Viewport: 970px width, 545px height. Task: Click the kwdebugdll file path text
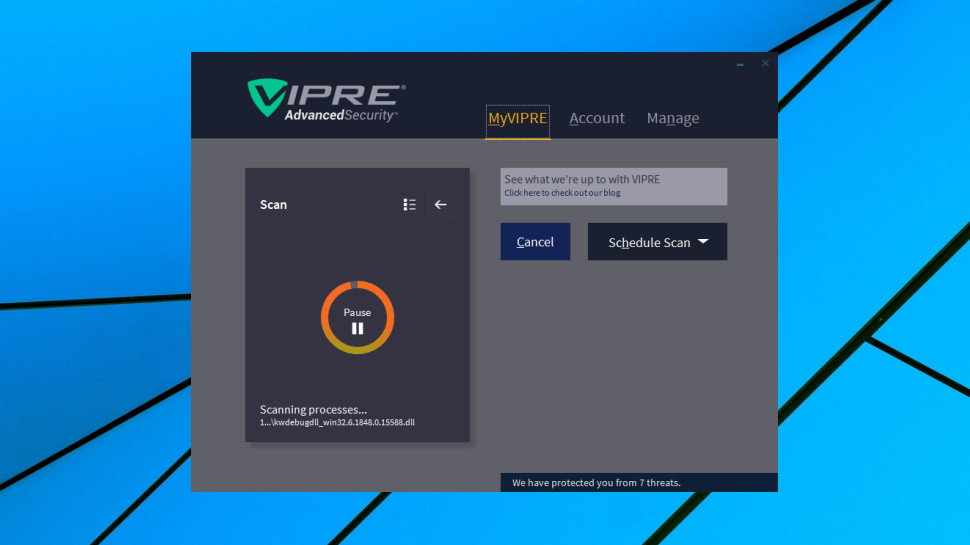337,423
